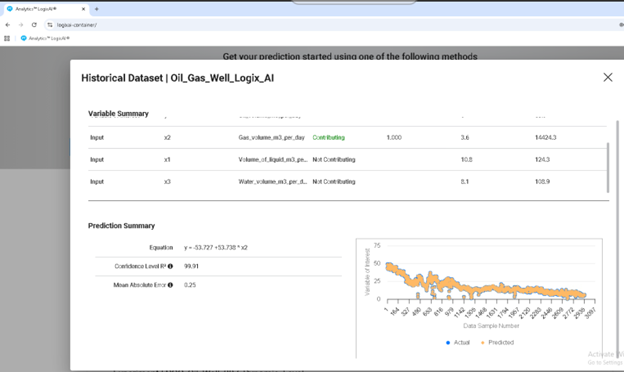
Task: Close the Analytics LogixAI browser tab
Action: click(x=84, y=9)
